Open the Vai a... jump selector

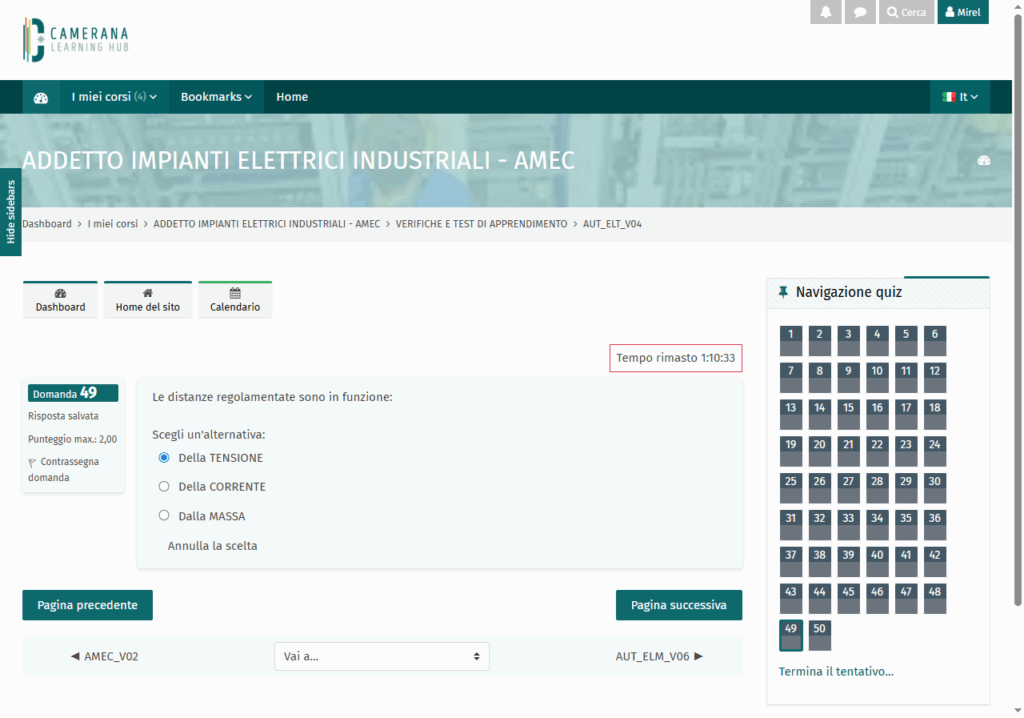(381, 656)
